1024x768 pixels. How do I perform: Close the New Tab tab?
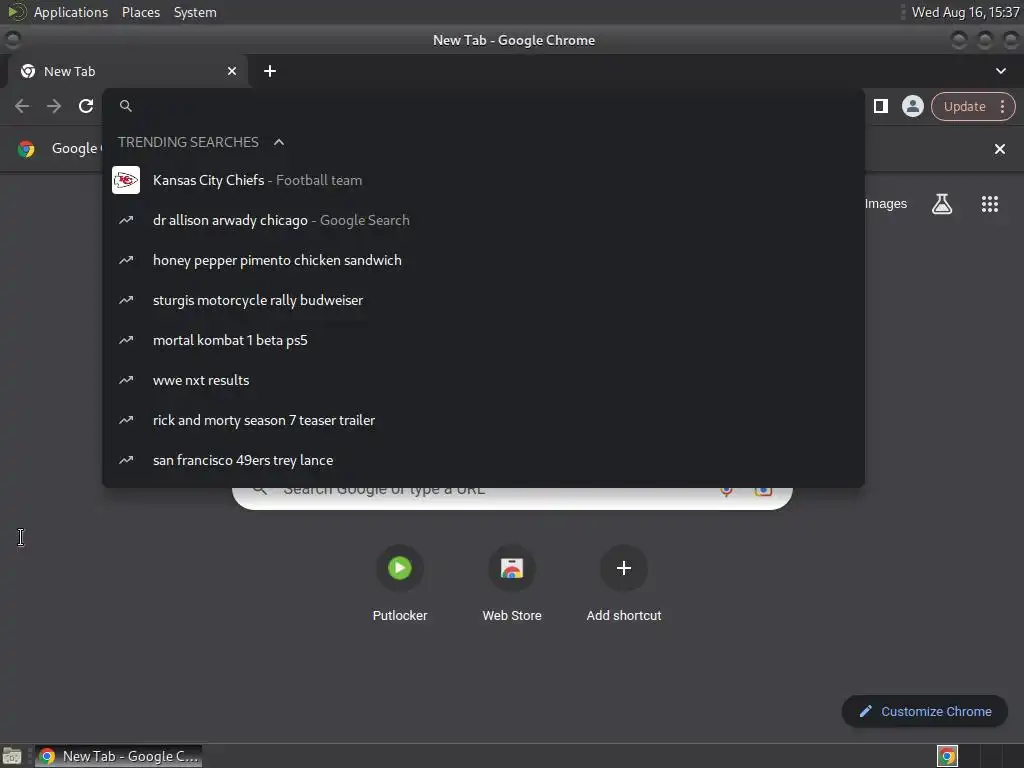(x=232, y=71)
